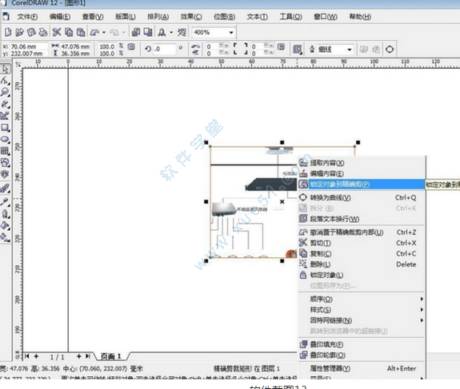This screenshot has width=460, height=389.
Task: Click the New document icon
Action: [x=8, y=32]
